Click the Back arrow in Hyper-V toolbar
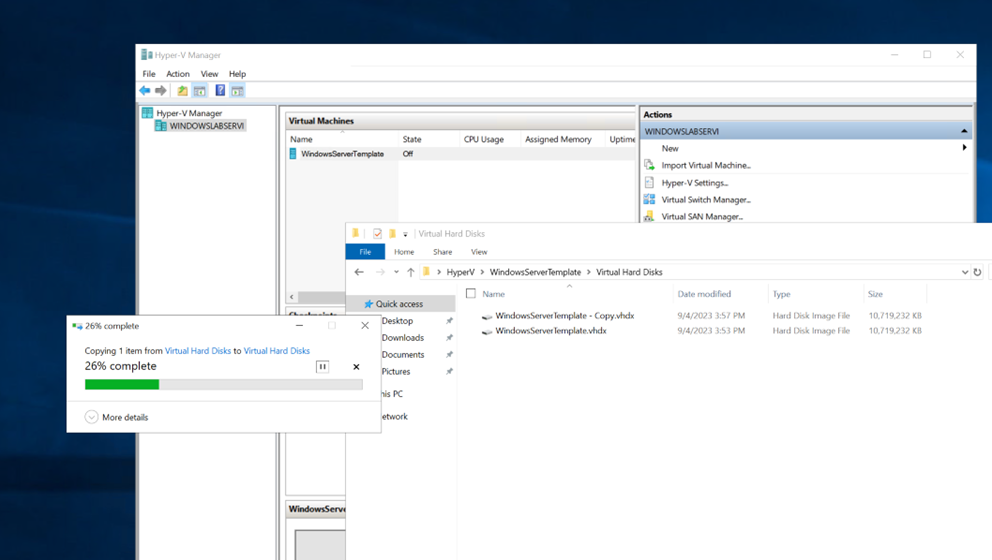The height and width of the screenshot is (560, 992). [145, 91]
